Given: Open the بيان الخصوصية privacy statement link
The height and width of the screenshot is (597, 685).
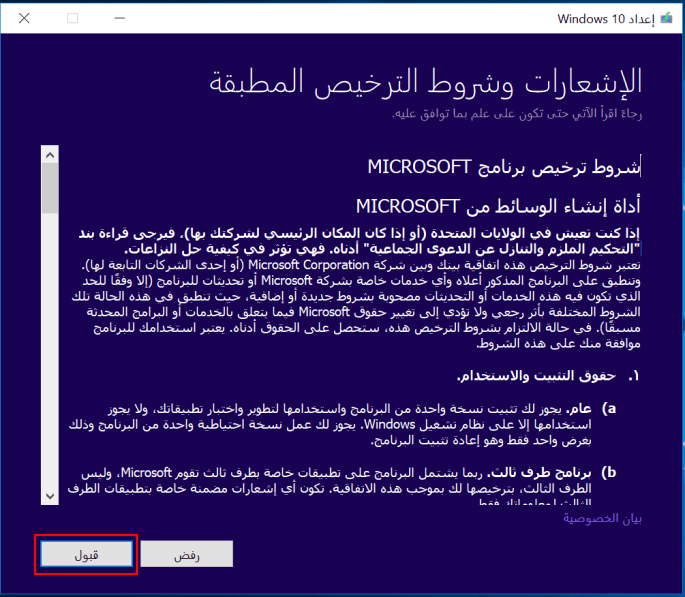Looking at the screenshot, I should pos(602,518).
